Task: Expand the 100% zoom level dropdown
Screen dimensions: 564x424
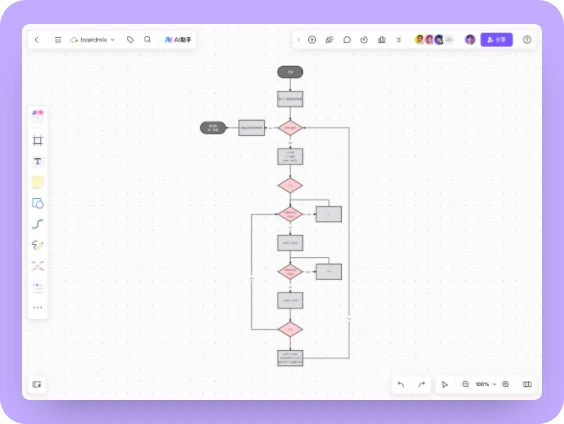Action: pyautogui.click(x=486, y=384)
